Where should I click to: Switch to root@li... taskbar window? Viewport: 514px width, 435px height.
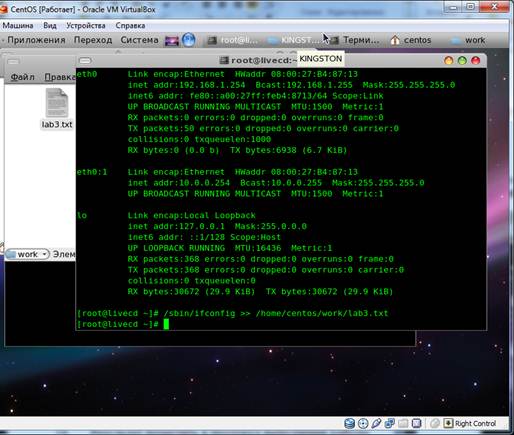click(233, 40)
